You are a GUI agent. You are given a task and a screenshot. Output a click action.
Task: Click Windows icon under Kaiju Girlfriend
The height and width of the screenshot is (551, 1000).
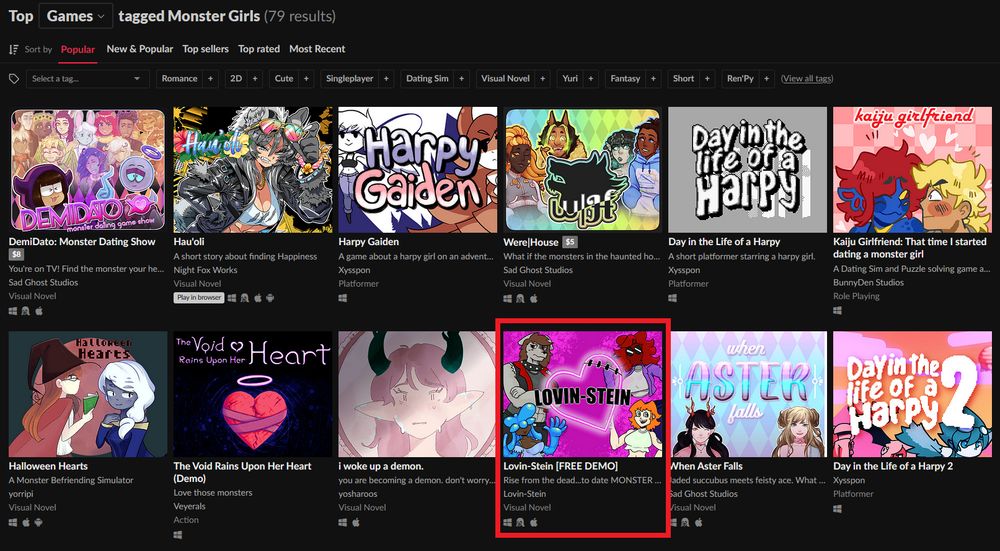(x=837, y=311)
